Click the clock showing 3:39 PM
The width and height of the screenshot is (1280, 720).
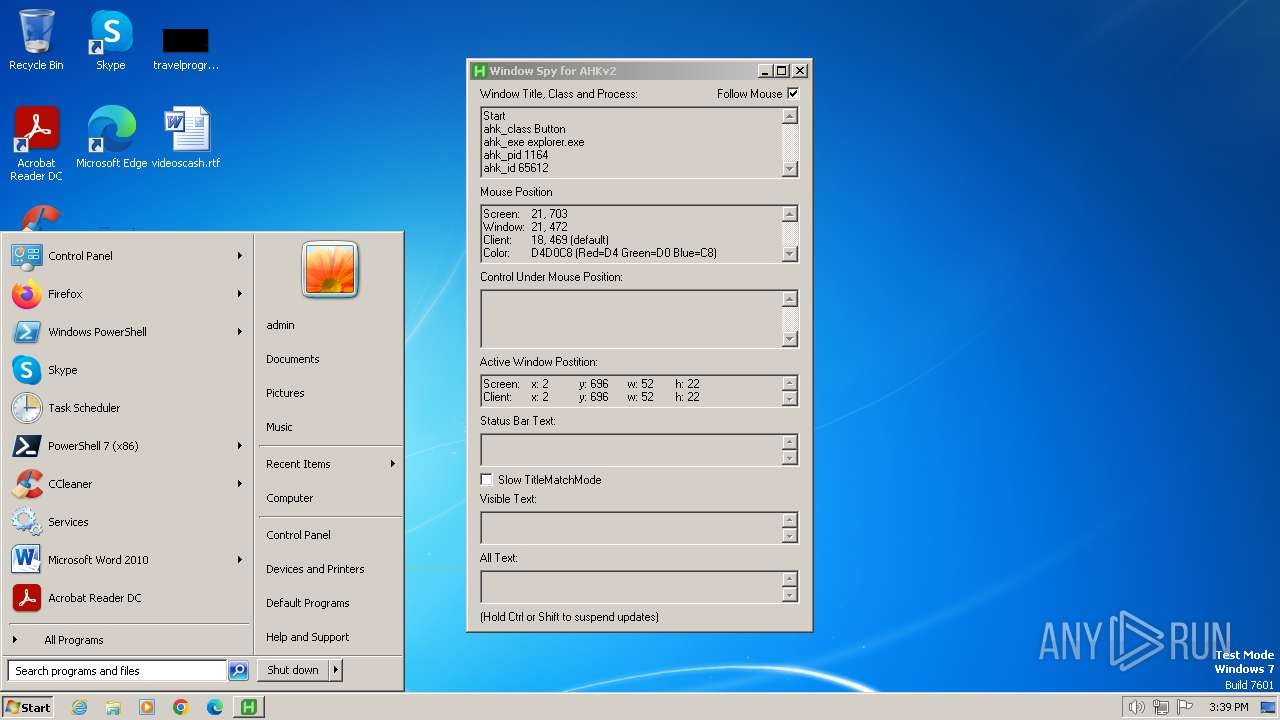pos(1229,707)
